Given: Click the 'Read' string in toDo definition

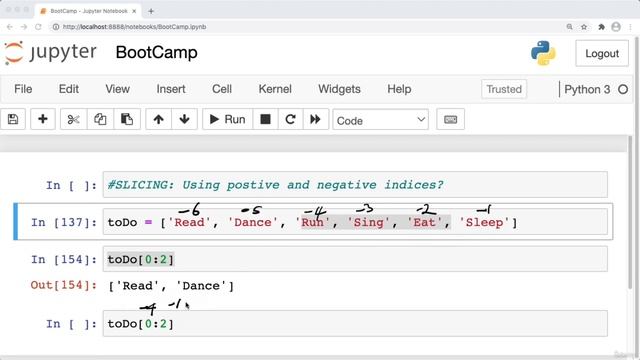Looking at the screenshot, I should tap(189, 222).
